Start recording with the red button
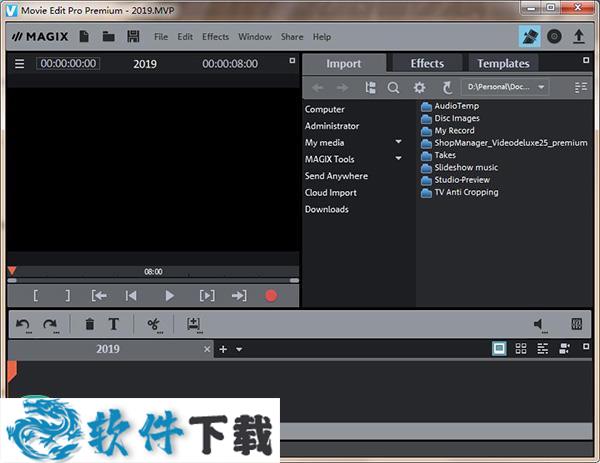This screenshot has width=600, height=463. [271, 296]
